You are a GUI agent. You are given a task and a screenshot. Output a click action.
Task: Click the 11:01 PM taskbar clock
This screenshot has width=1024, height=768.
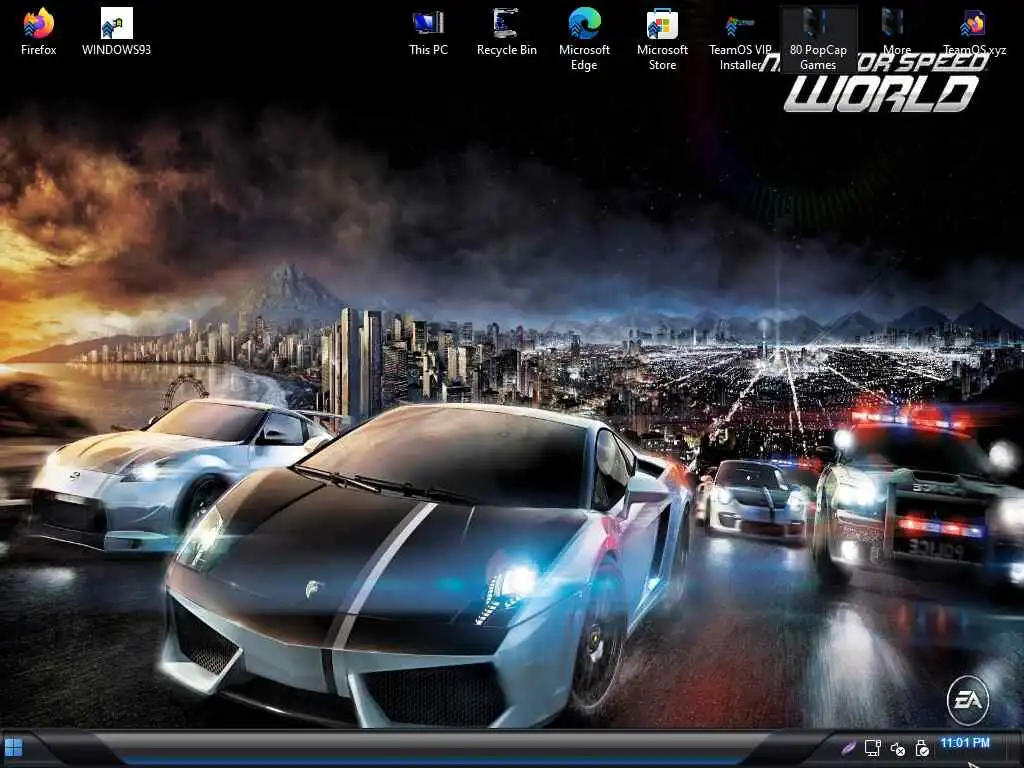[x=965, y=743]
